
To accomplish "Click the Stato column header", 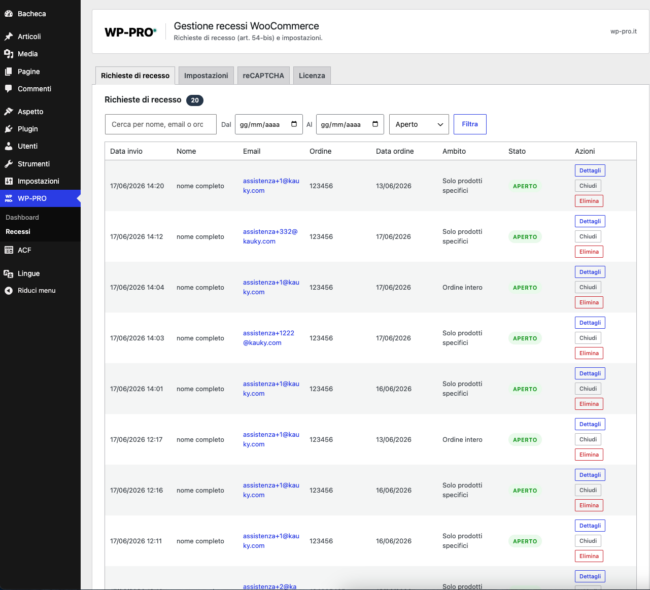I will point(517,151).
